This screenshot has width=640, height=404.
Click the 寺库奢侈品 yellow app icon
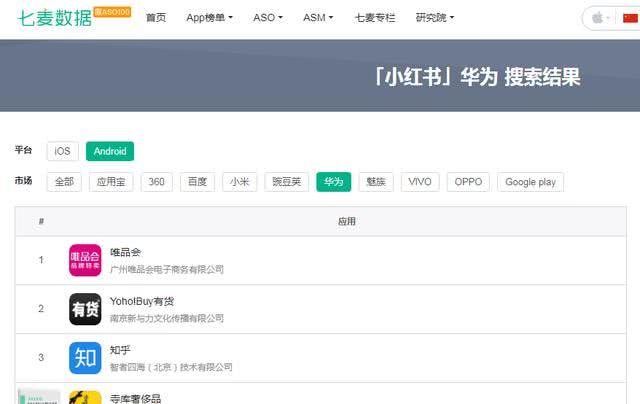[x=85, y=397]
